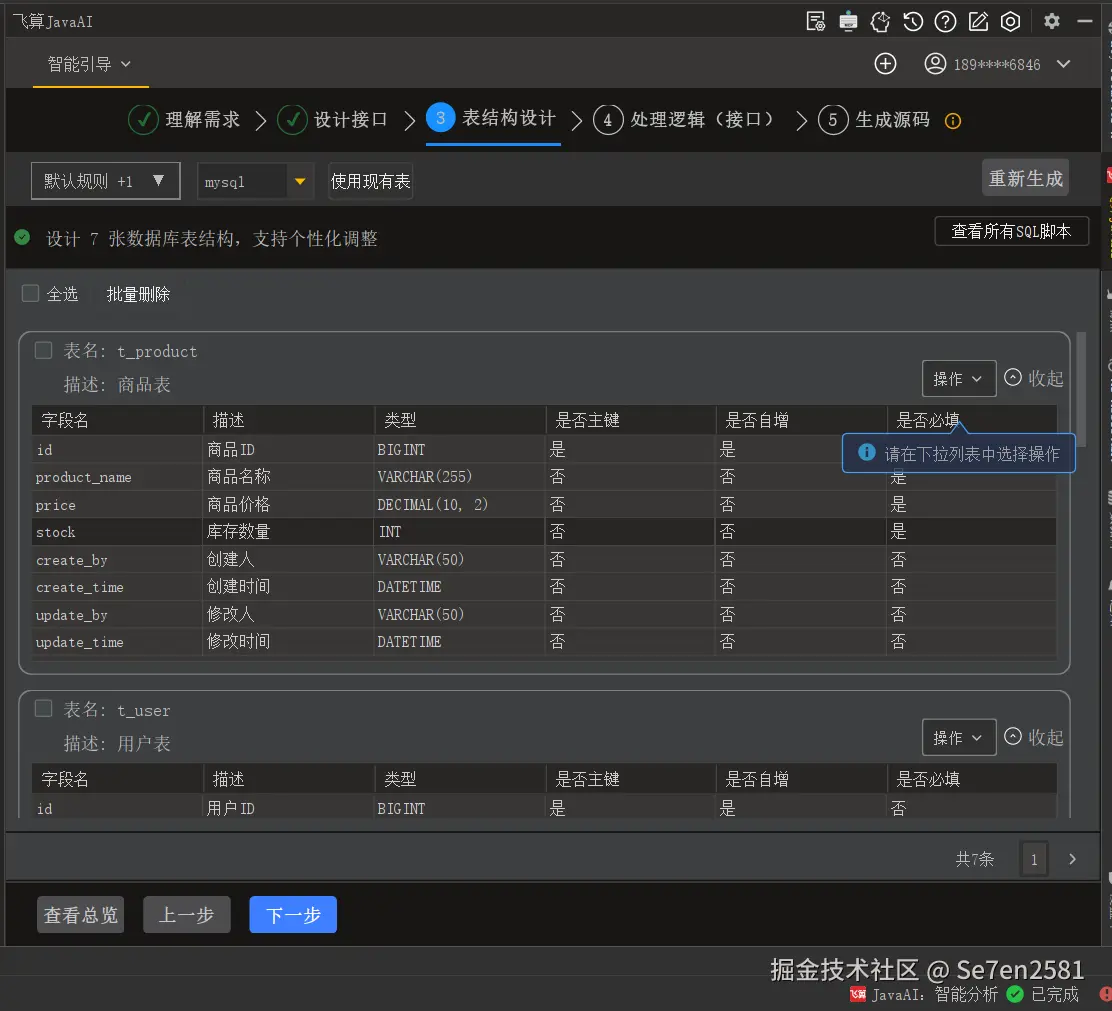Collapse t_user table via 收起
Screen dimensions: 1112x1011
(1045, 737)
